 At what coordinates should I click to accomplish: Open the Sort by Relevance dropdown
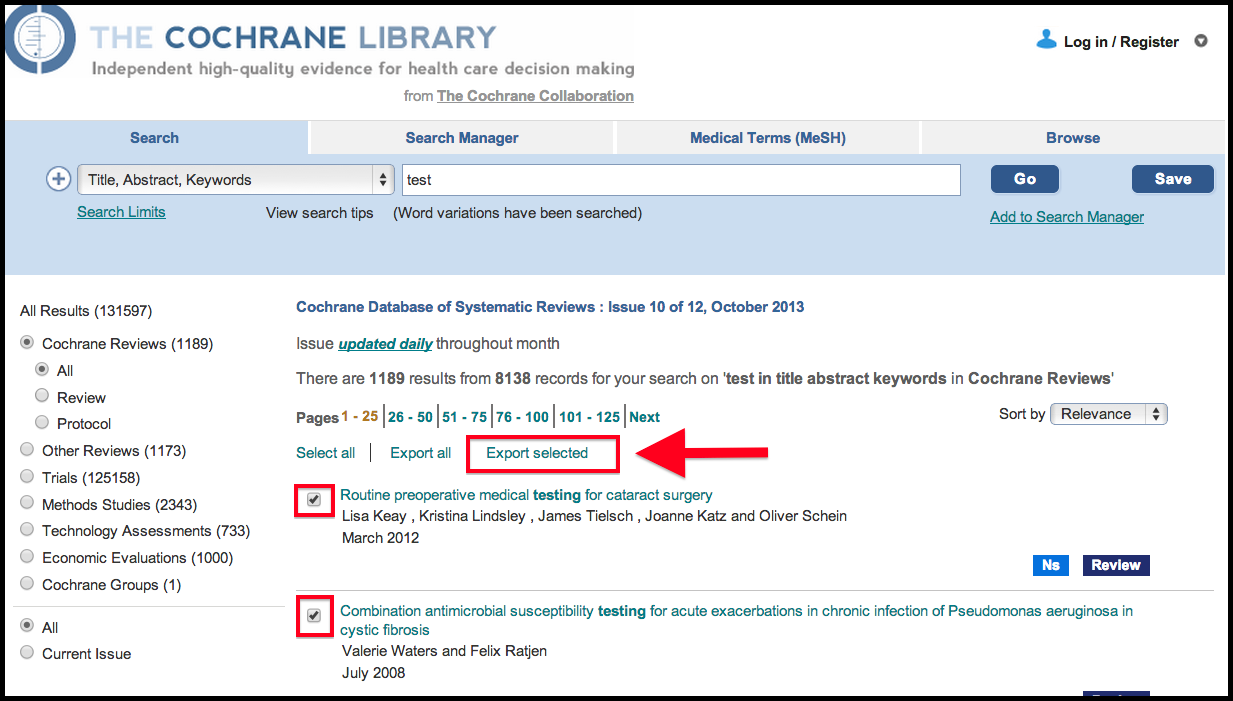click(1108, 414)
